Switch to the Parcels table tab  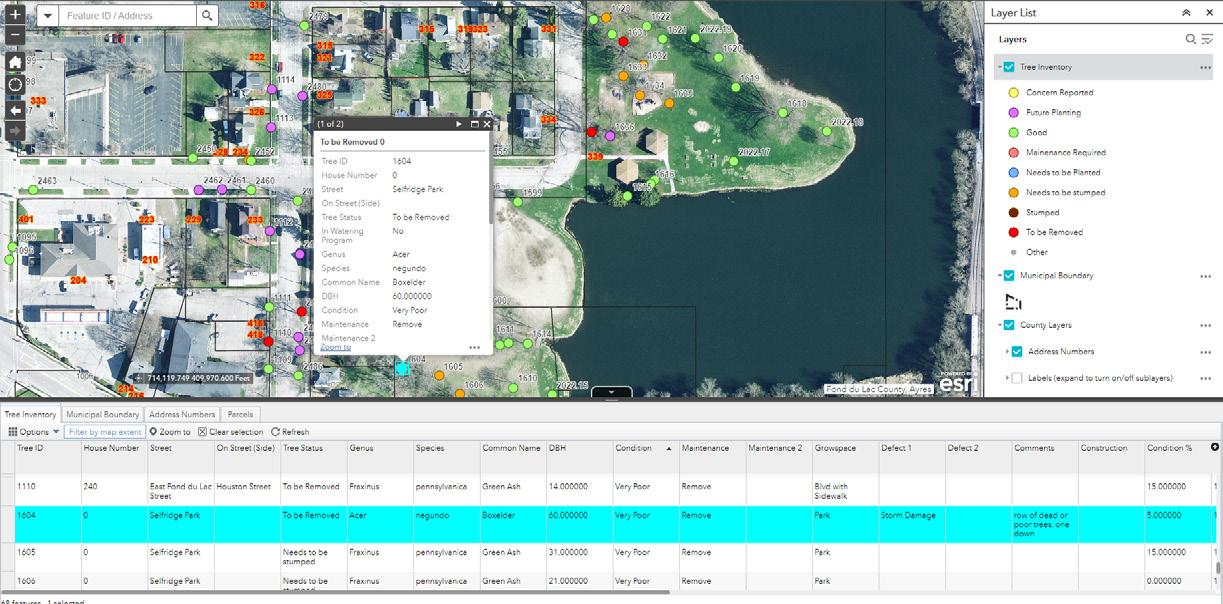pos(241,414)
